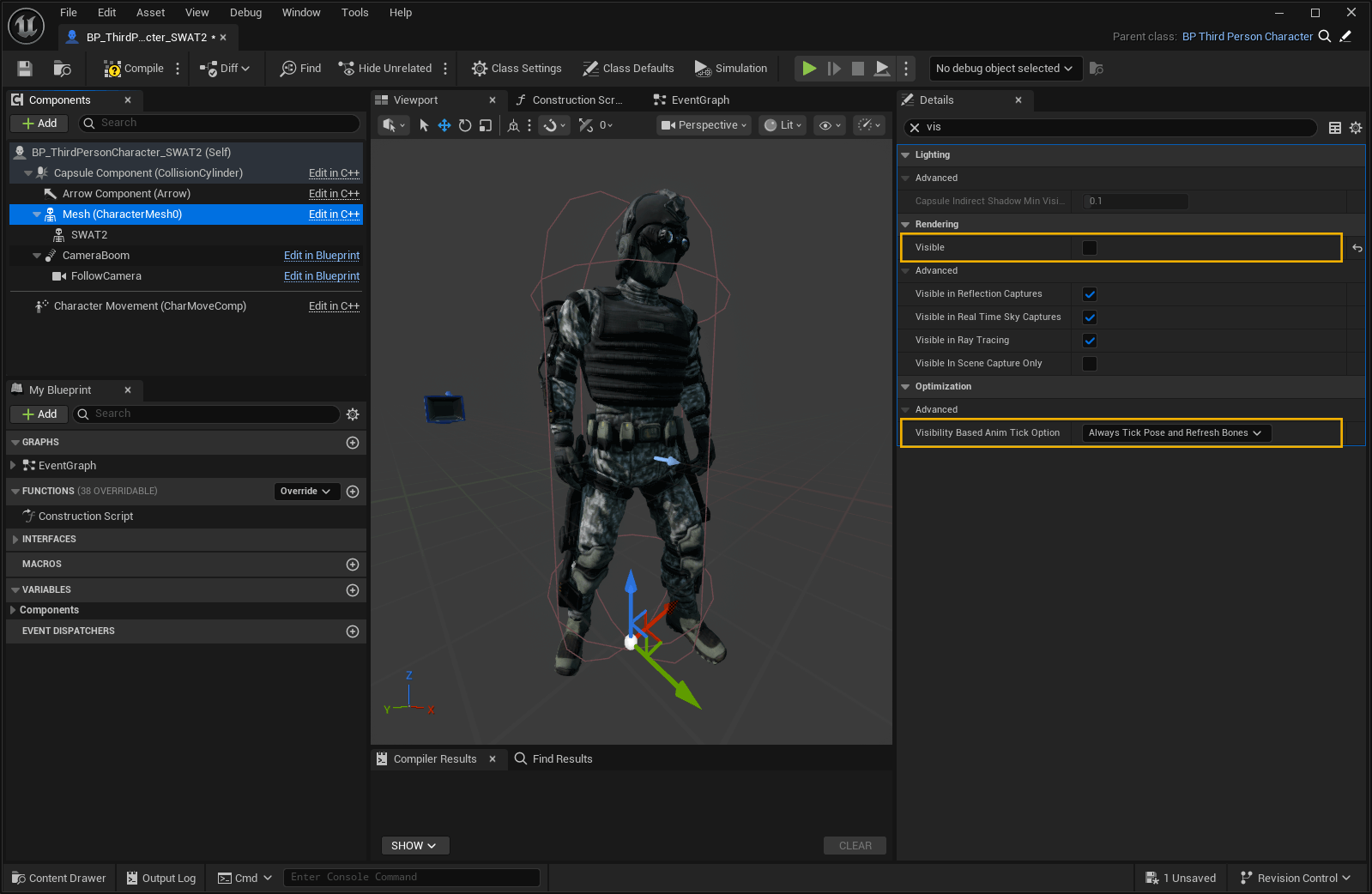Click the Browse to asset icon
This screenshot has height=894, width=1372.
62,69
